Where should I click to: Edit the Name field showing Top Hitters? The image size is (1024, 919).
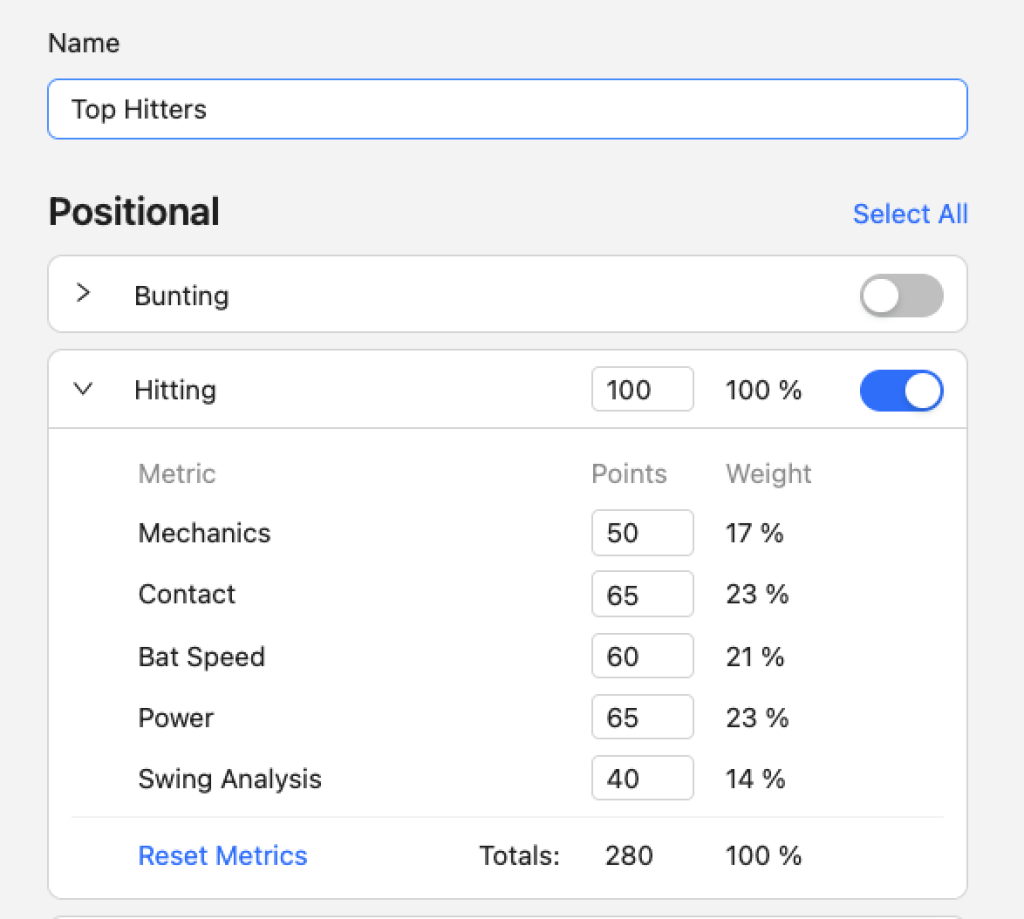(507, 108)
